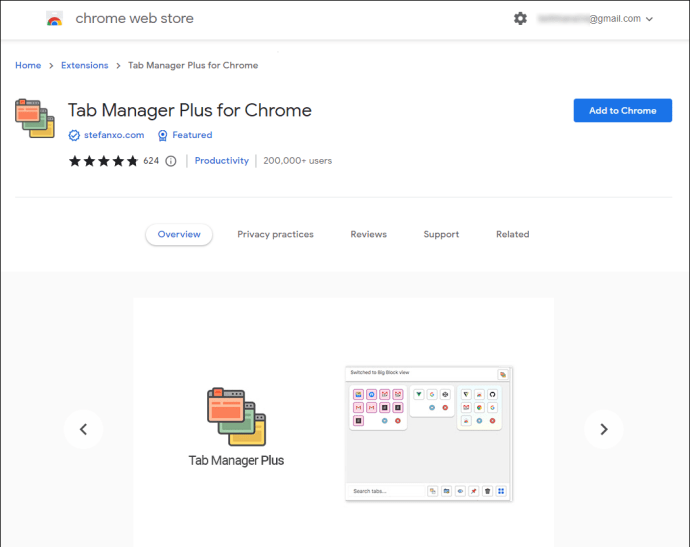The image size is (690, 547).
Task: Open the Reviews tab
Action: [x=368, y=235]
